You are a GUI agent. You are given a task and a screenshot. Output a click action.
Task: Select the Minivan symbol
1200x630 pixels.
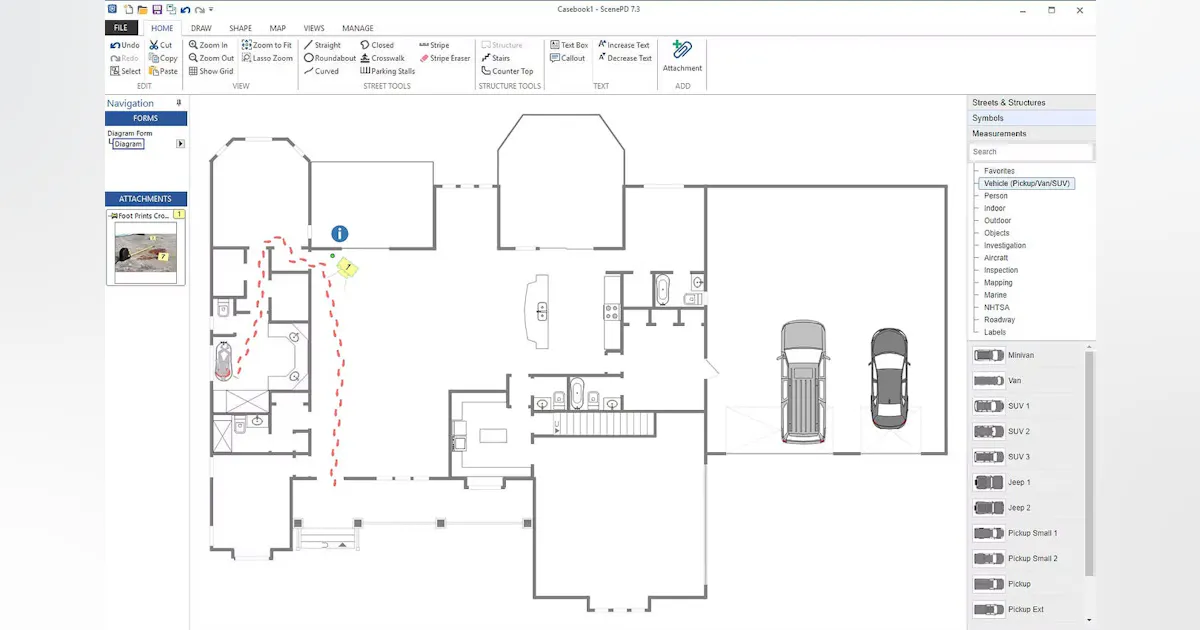coord(1003,355)
